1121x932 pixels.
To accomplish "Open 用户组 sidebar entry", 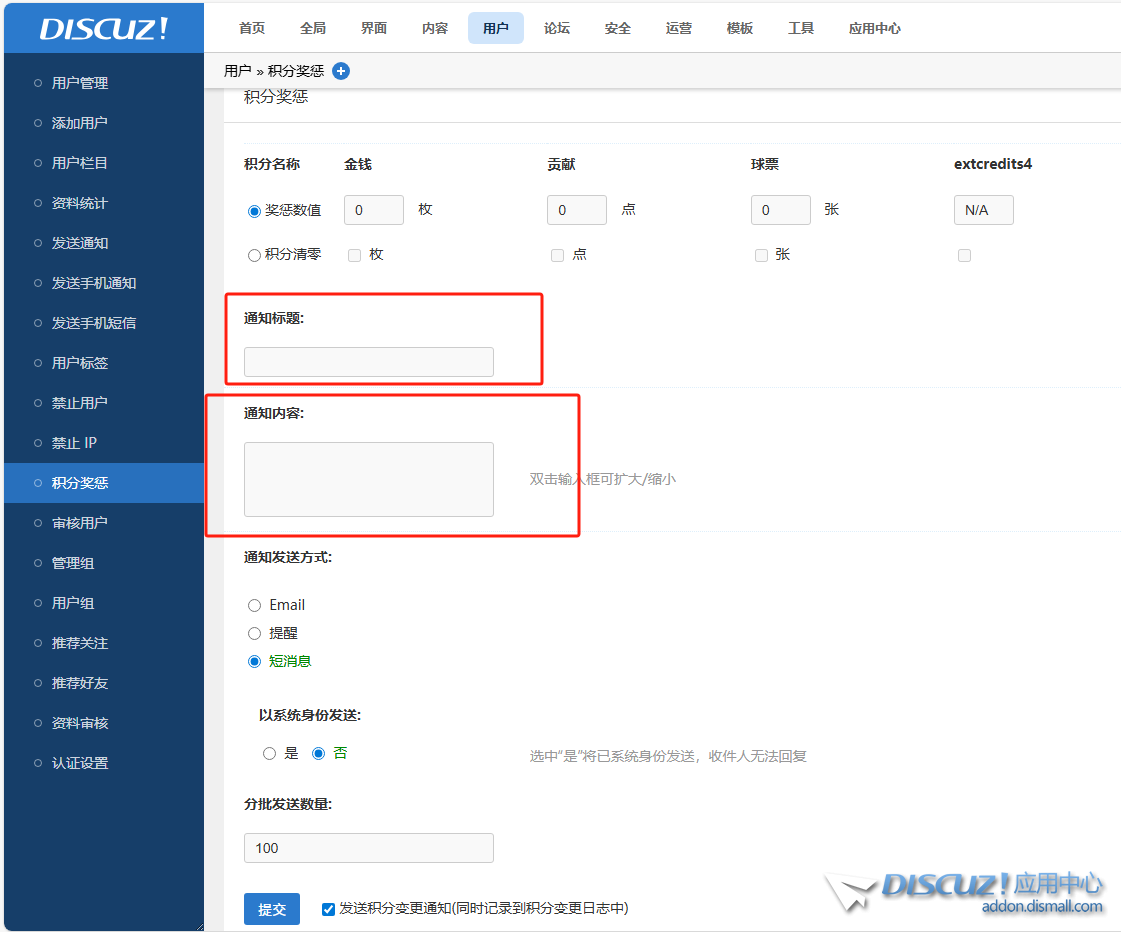I will tap(73, 603).
